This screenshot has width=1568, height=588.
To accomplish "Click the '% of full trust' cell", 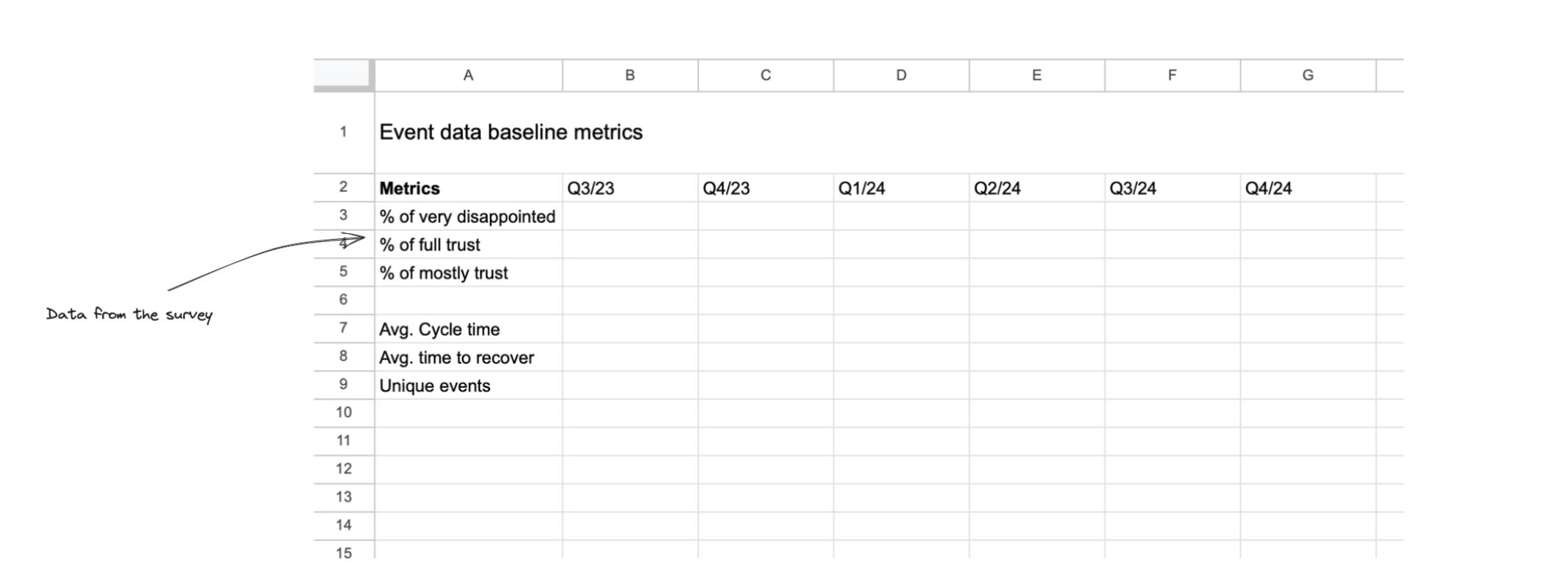I will click(x=430, y=244).
